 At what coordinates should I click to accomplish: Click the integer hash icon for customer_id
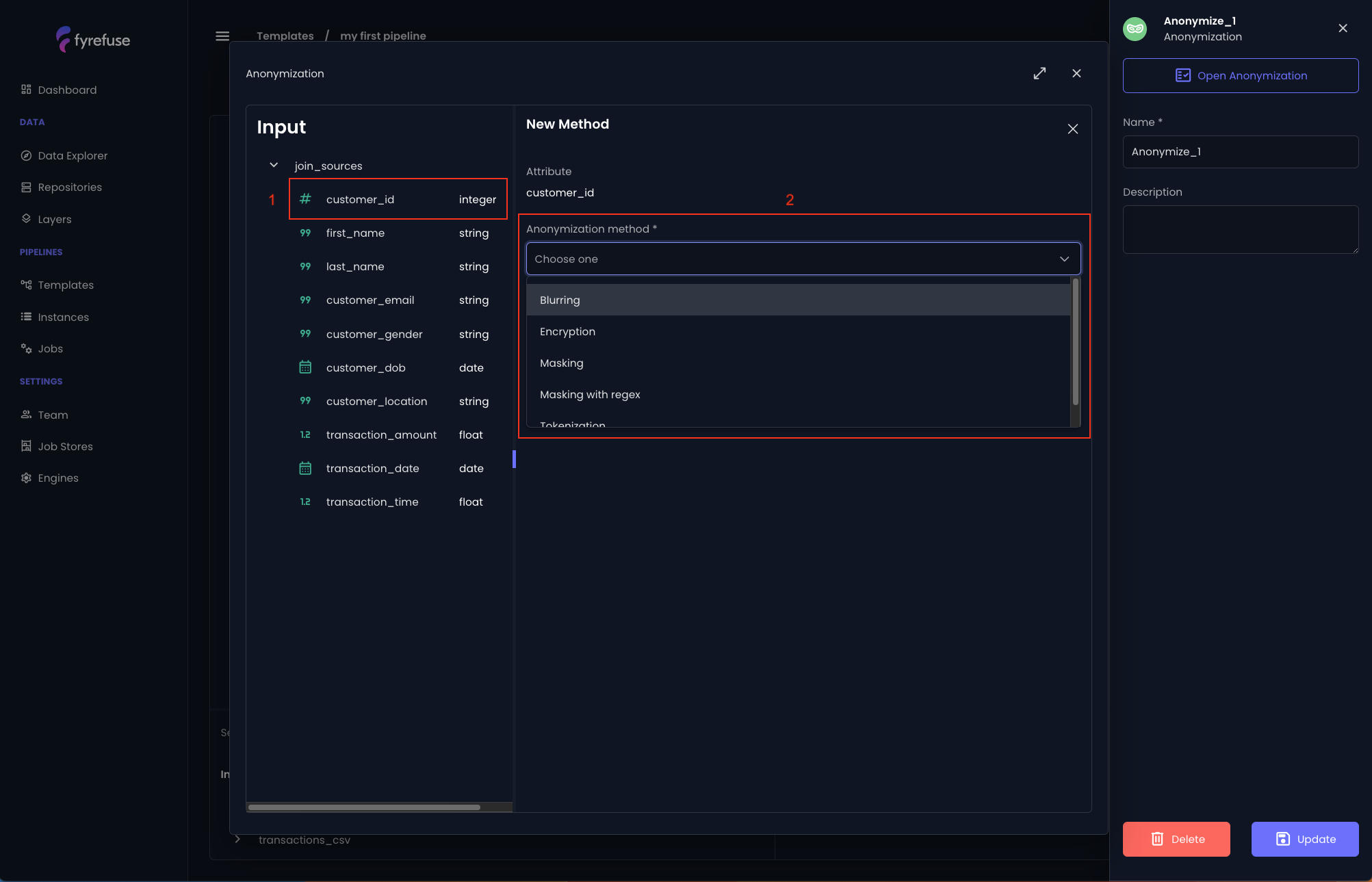(305, 198)
